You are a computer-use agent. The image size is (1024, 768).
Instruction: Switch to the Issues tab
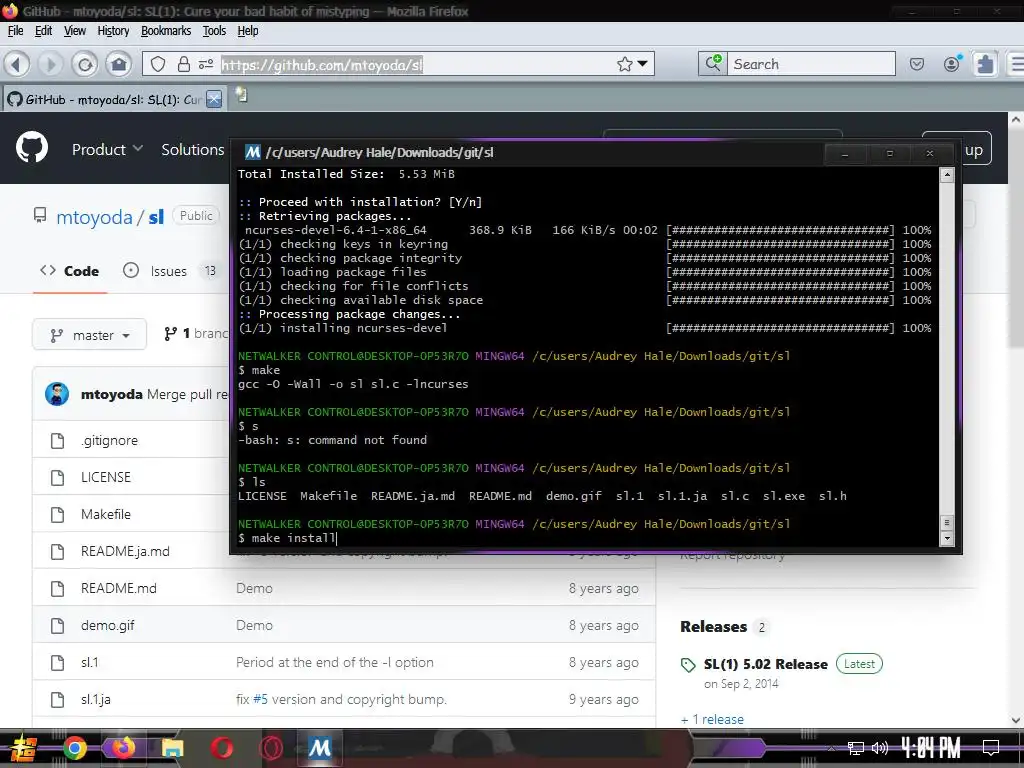click(170, 271)
